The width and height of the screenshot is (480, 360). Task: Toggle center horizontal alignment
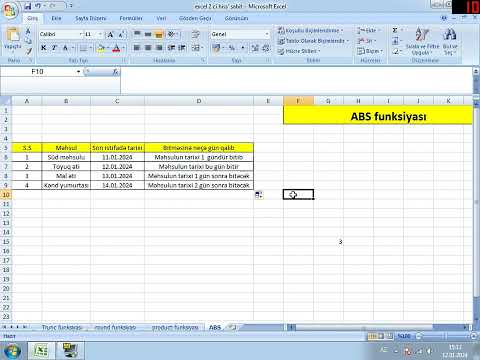[x=148, y=48]
